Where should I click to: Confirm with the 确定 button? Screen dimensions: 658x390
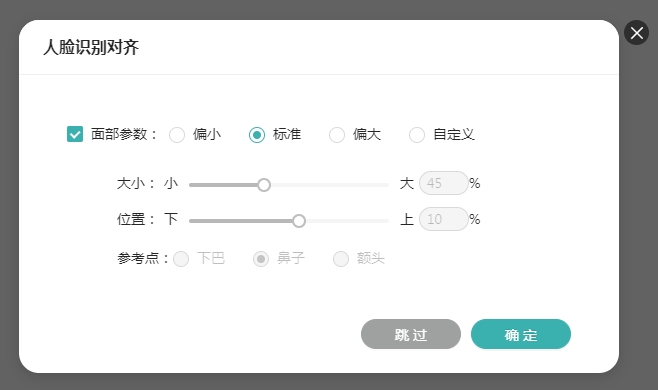pos(521,334)
